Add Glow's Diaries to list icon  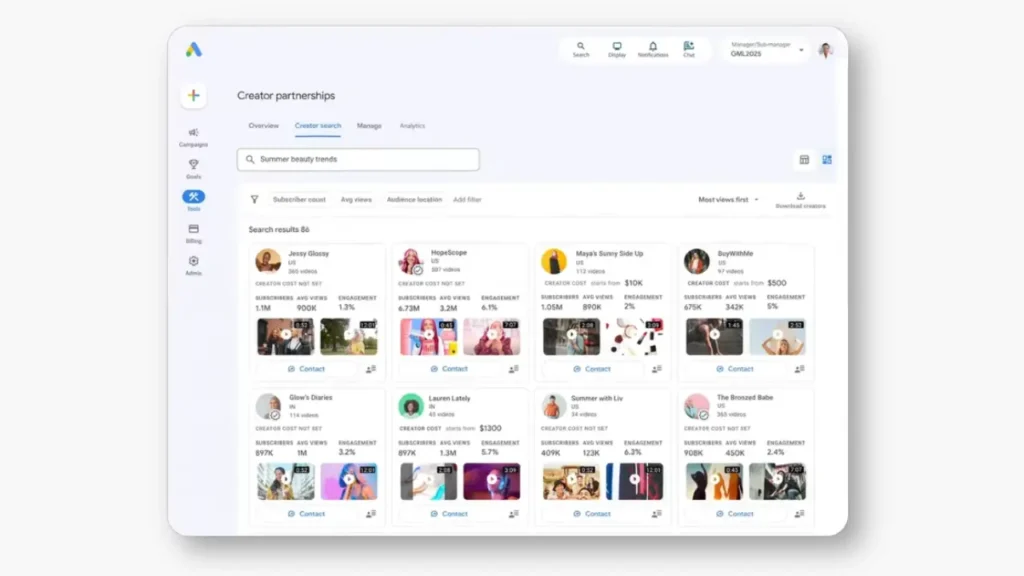pos(371,514)
